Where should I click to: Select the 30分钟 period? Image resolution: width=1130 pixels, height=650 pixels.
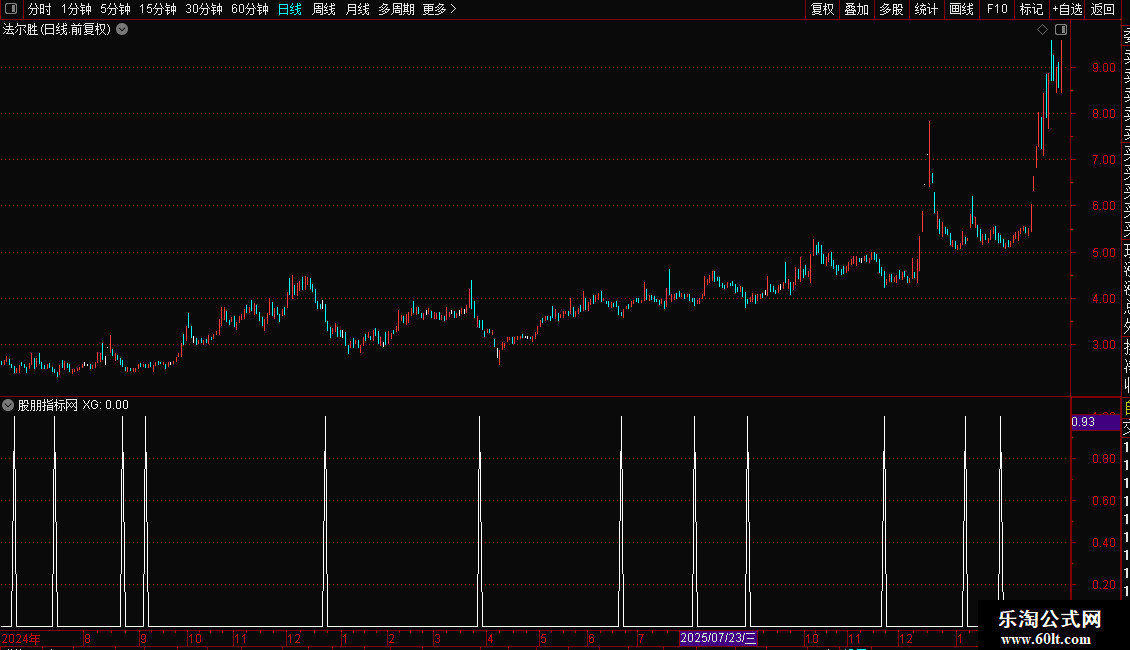[204, 9]
